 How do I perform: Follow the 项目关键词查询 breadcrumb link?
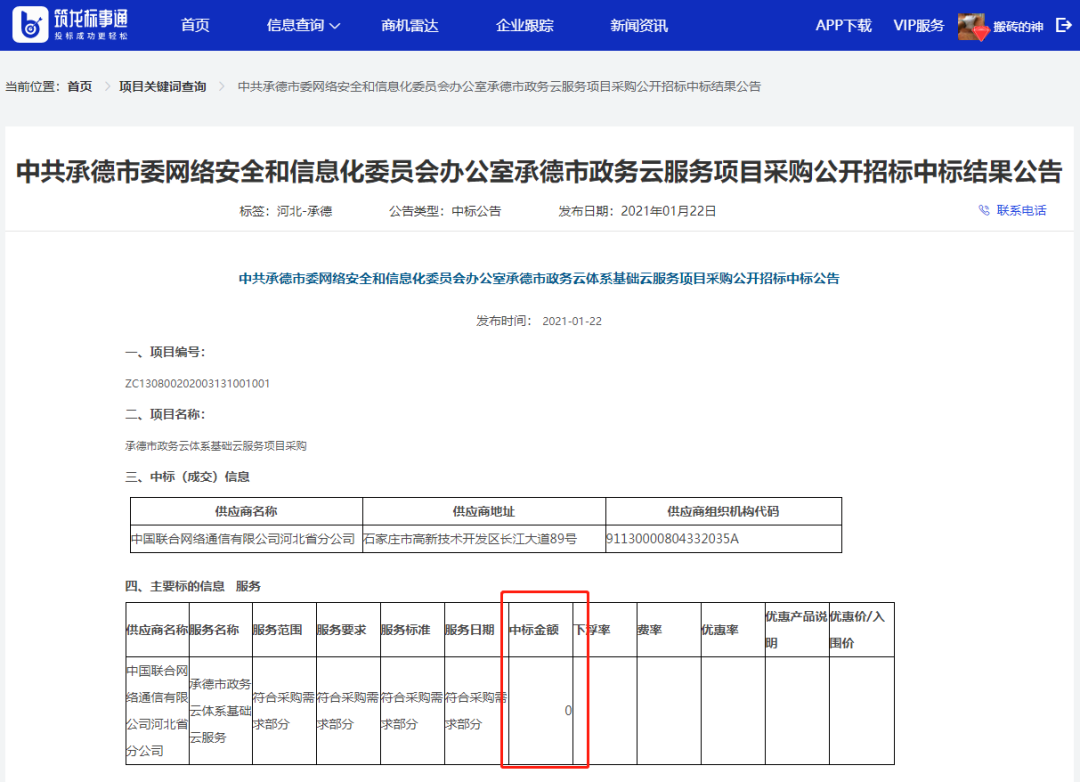coord(163,86)
